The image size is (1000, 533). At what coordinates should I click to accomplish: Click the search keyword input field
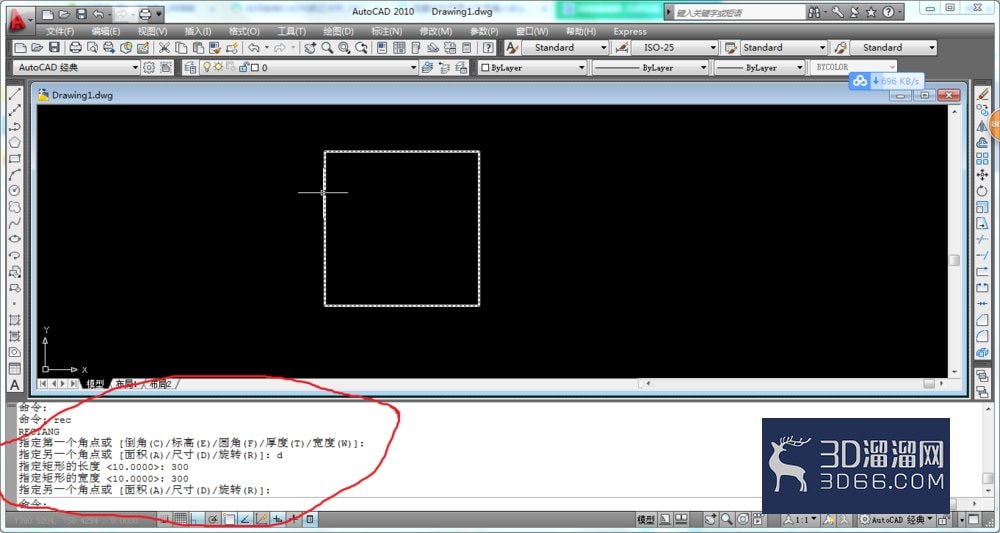coord(737,12)
